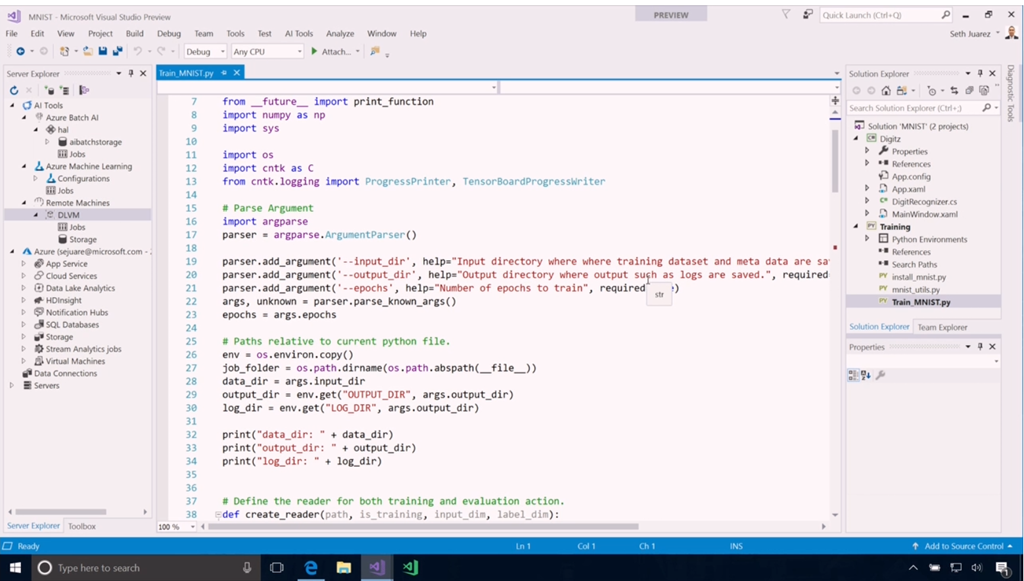Toggle auto-hide pin on Solution Explorer panel
Viewport: 1024px width, 581px height.
[980, 74]
